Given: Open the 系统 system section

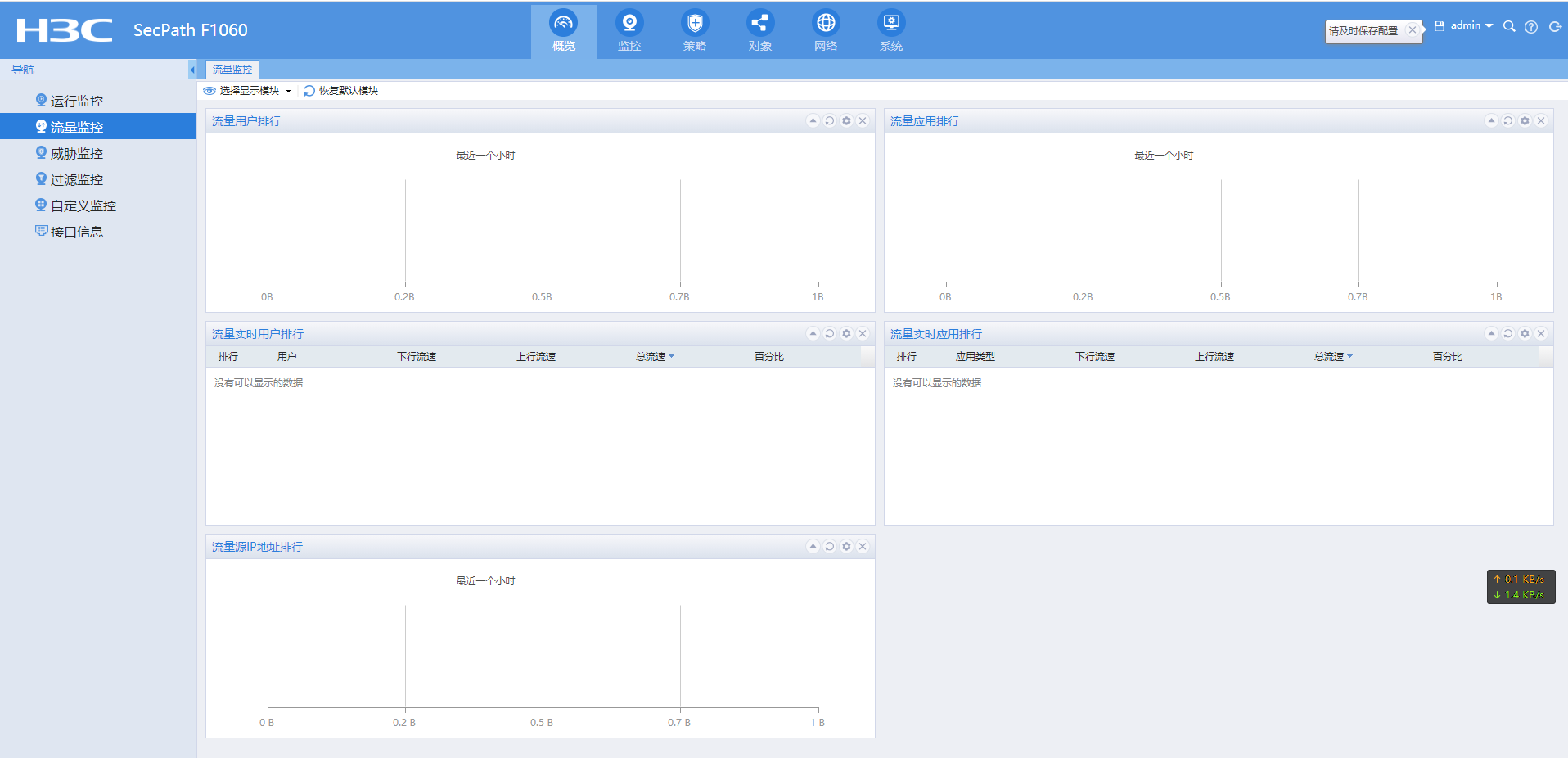Looking at the screenshot, I should point(890,31).
